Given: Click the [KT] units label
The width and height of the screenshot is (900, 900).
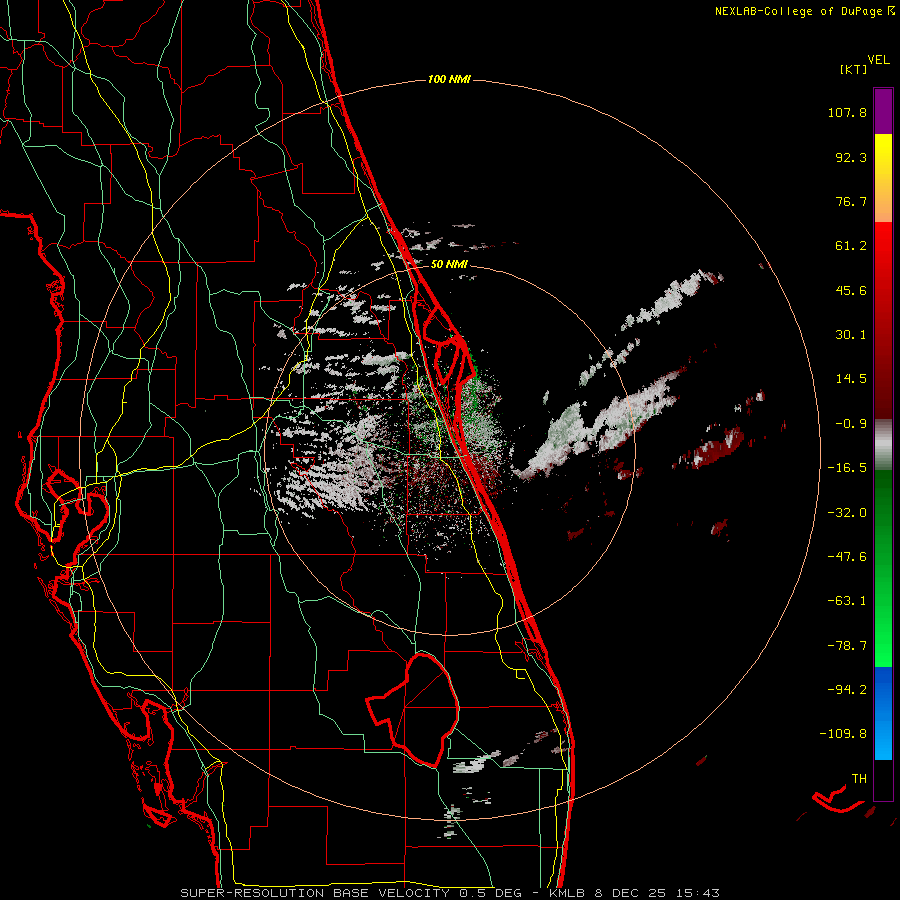Looking at the screenshot, I should point(853,69).
